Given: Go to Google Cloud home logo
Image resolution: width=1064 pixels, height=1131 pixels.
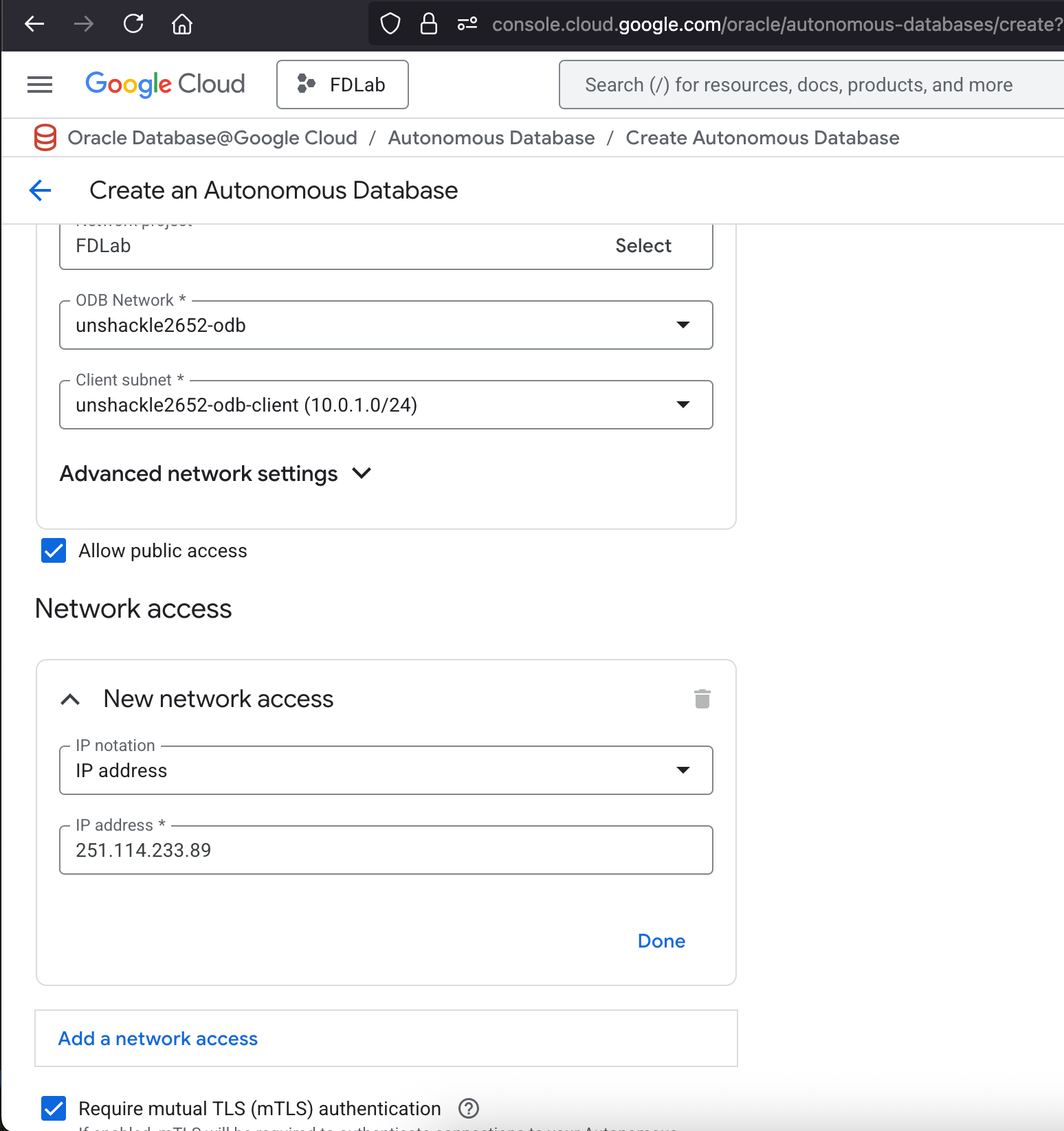Looking at the screenshot, I should click(165, 85).
